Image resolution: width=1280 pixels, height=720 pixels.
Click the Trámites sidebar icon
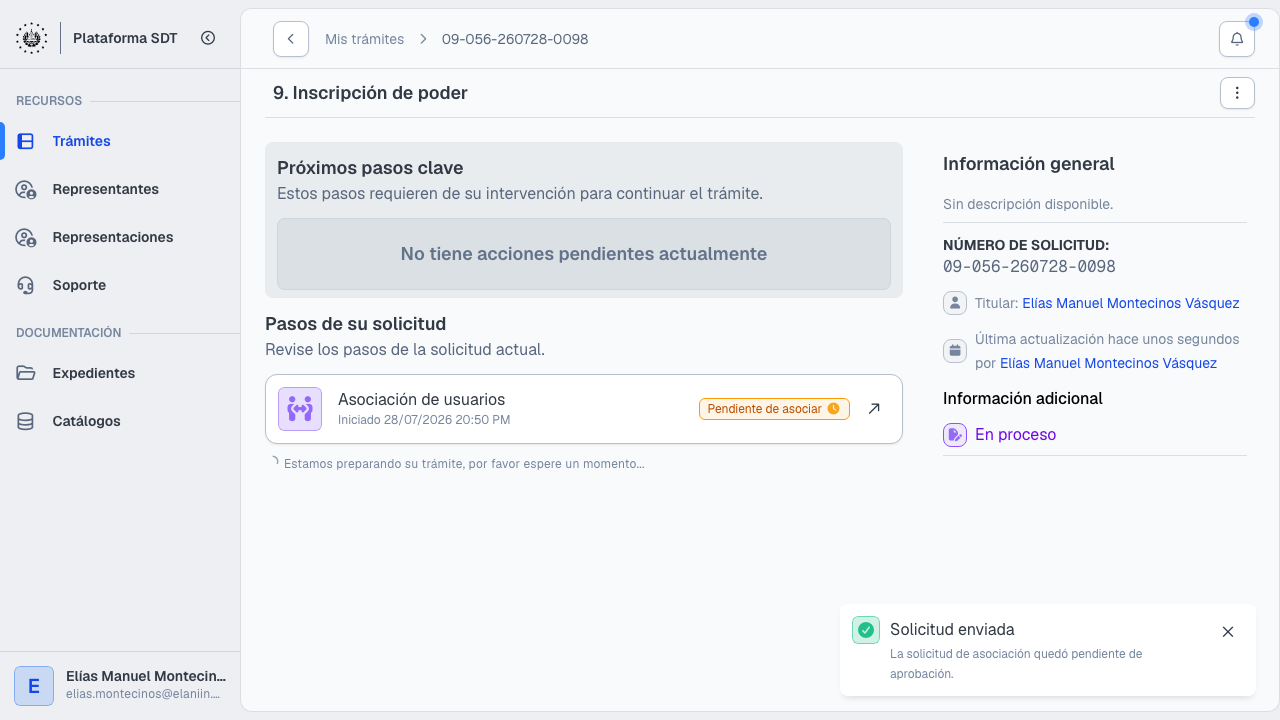point(26,141)
